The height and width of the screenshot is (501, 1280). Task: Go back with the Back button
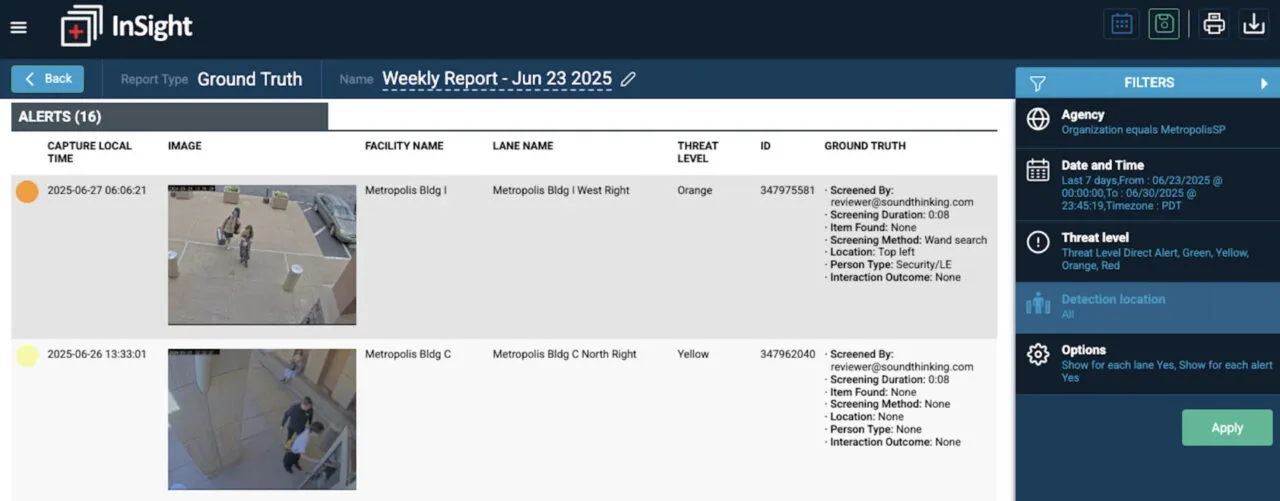click(48, 79)
